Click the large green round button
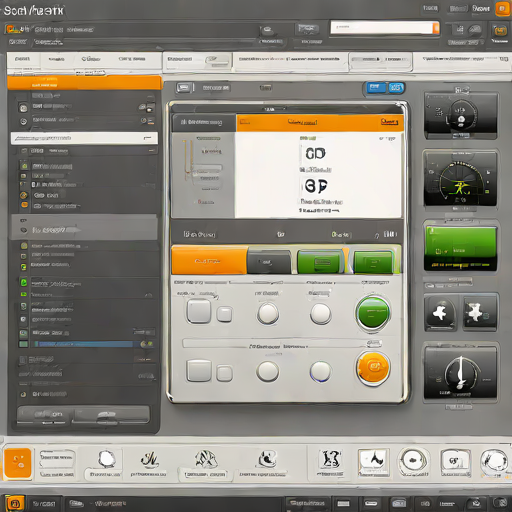Viewport: 512px width, 512px height. click(x=373, y=313)
